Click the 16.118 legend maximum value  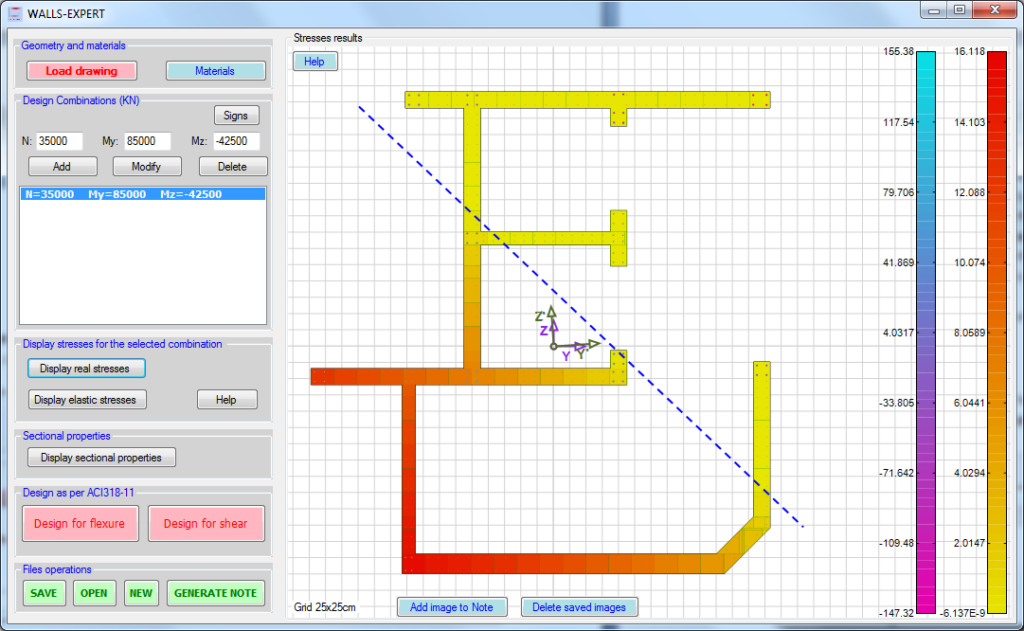[x=969, y=52]
